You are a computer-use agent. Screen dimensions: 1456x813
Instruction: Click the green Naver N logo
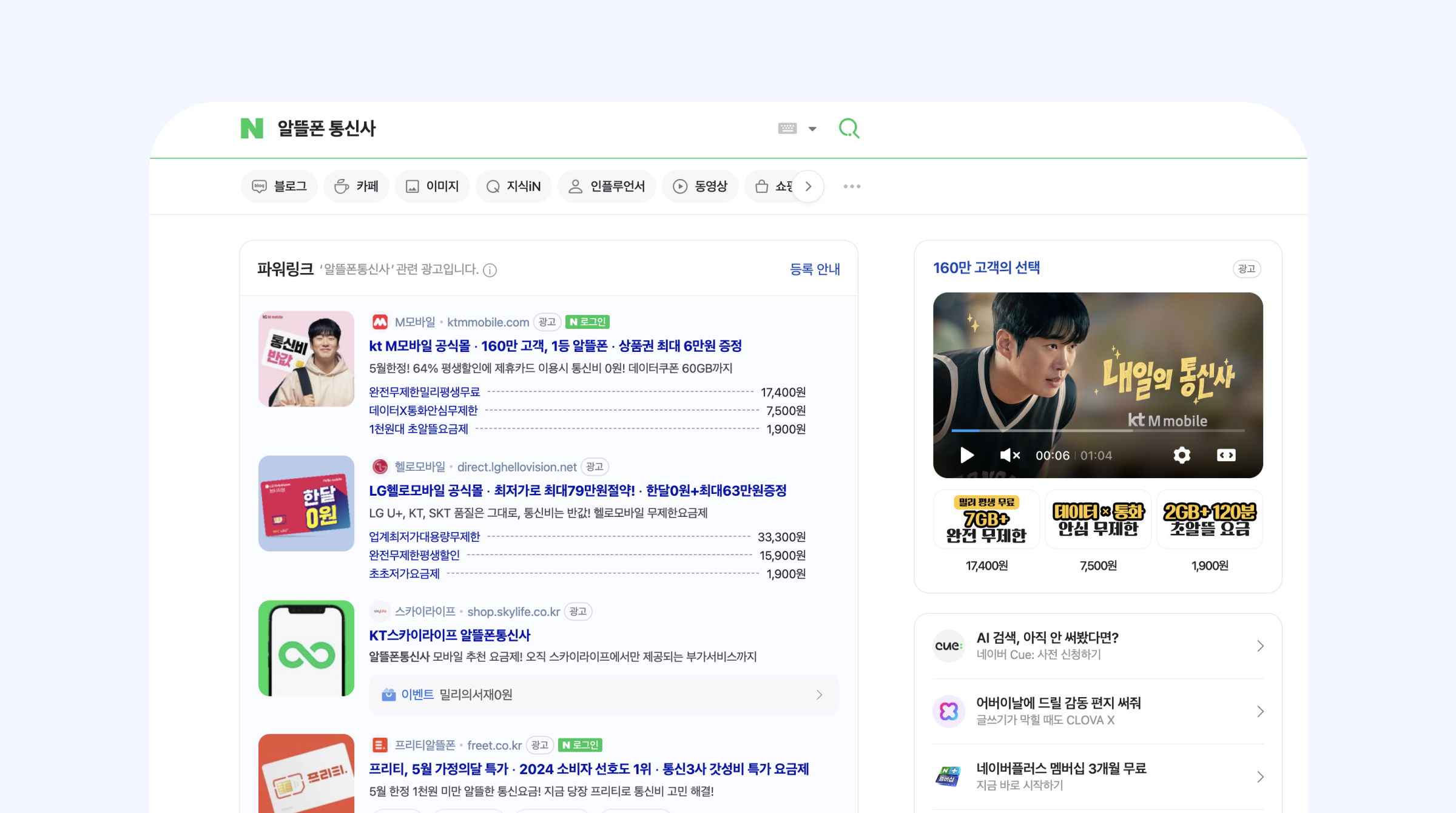(252, 128)
